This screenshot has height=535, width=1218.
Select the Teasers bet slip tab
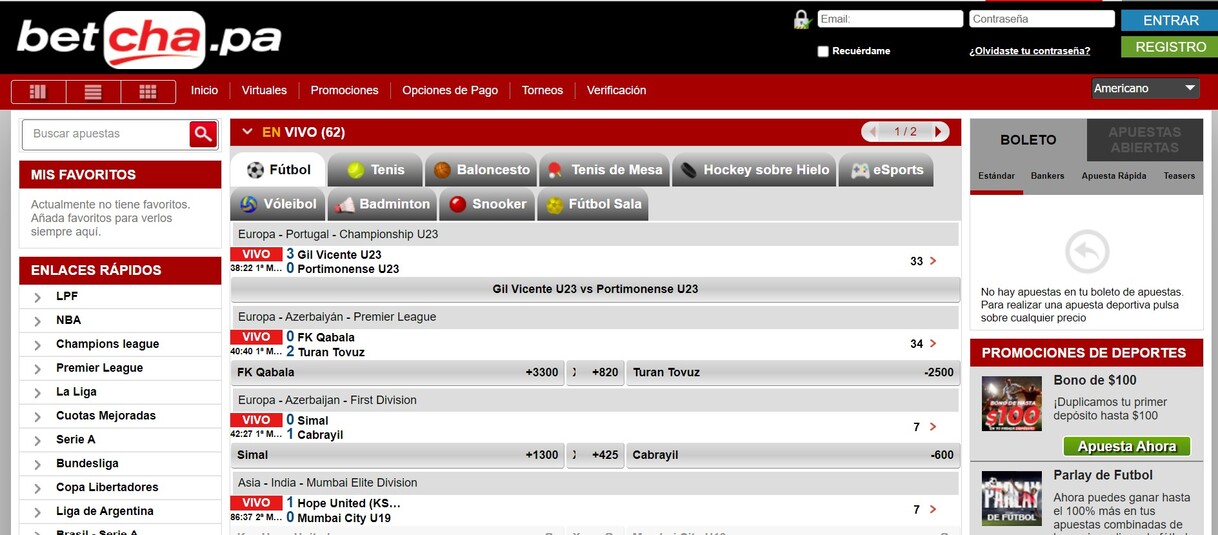coord(1179,176)
